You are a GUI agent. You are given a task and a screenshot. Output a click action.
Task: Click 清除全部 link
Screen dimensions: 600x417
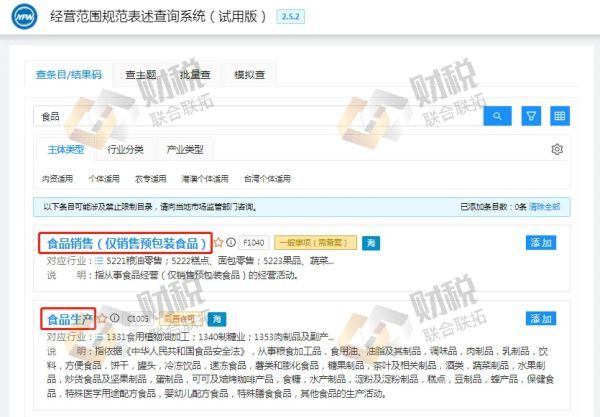pos(544,207)
